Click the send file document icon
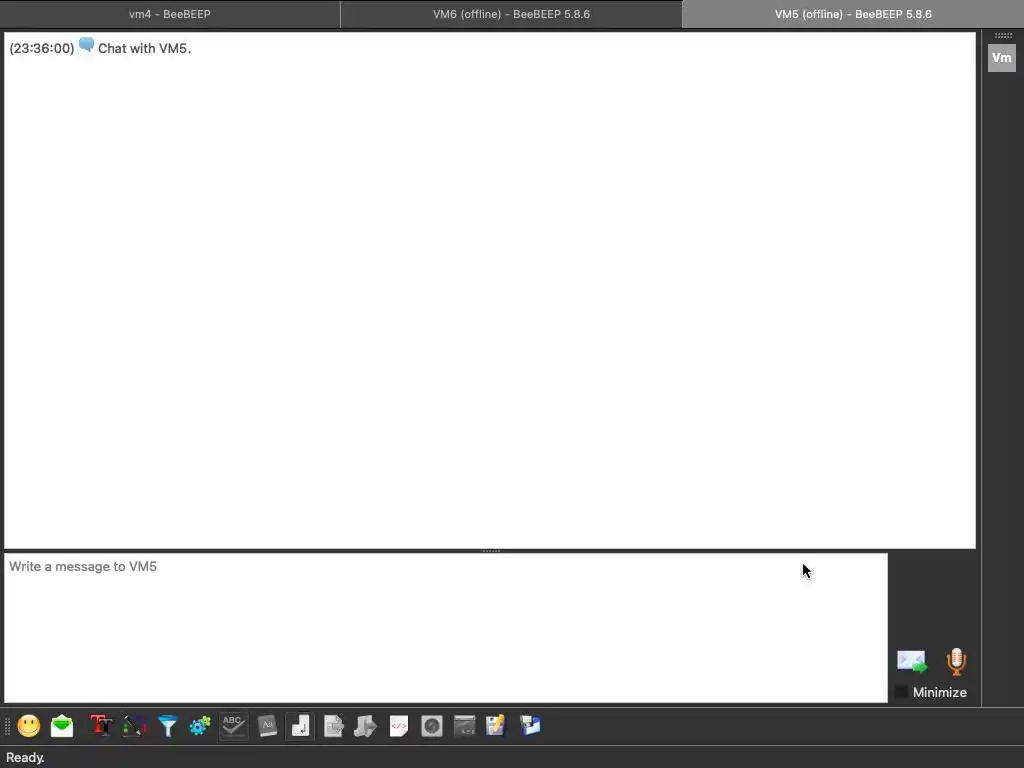The image size is (1024, 768). [x=333, y=726]
